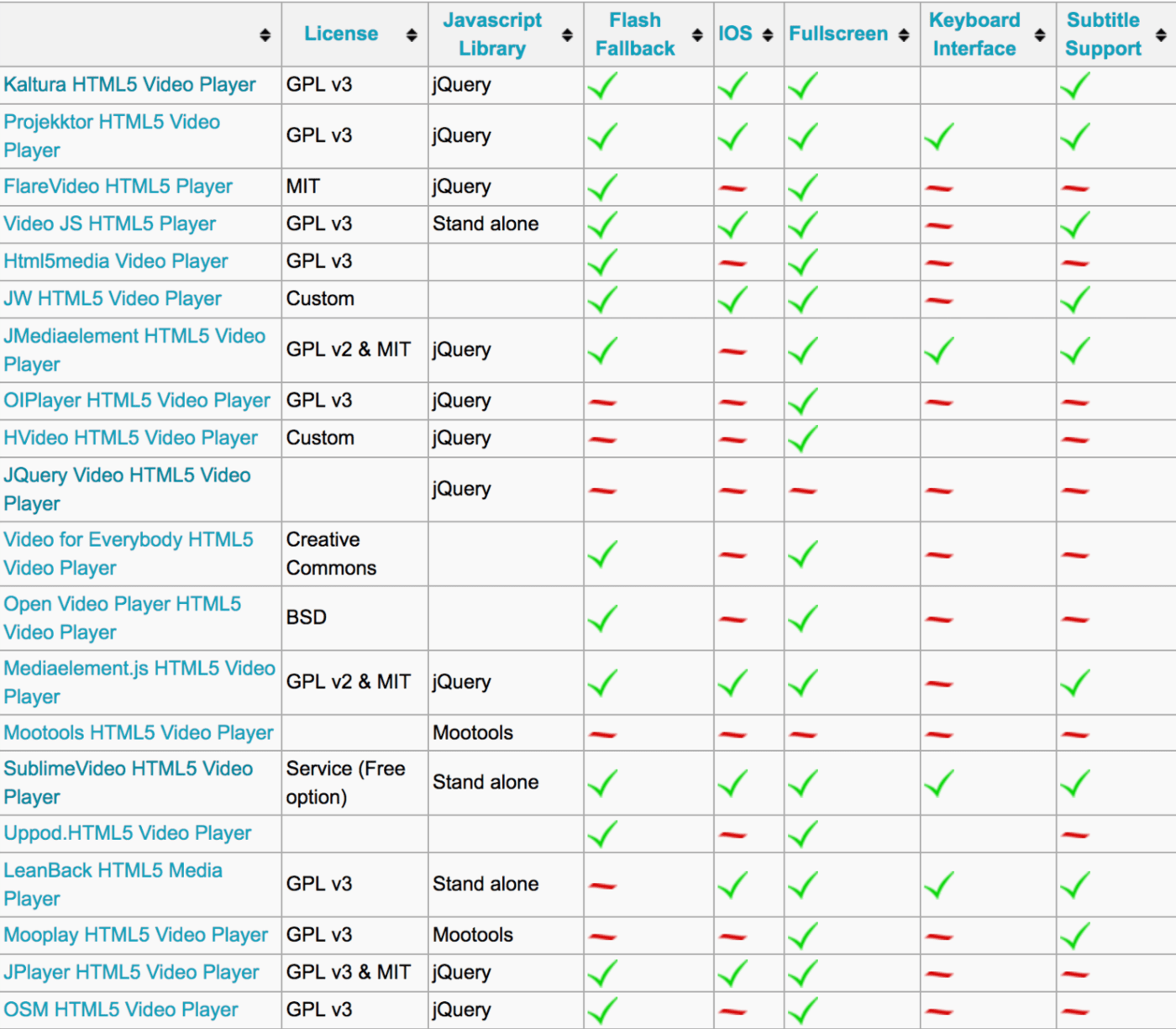The width and height of the screenshot is (1176, 1029).
Task: Open Video for Everybody HTML5 Player link
Action: click(x=129, y=554)
